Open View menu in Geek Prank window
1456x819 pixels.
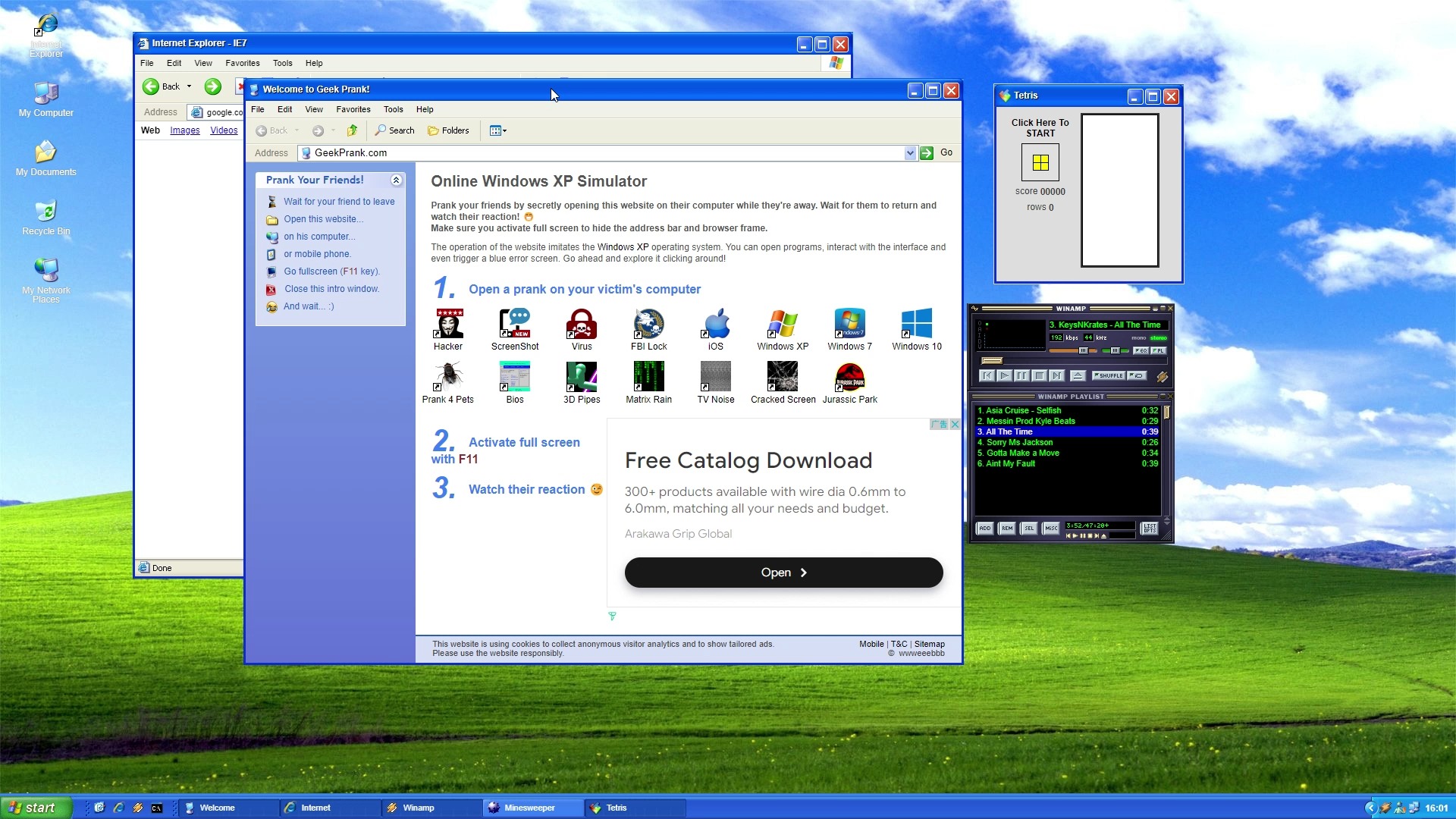click(x=314, y=109)
